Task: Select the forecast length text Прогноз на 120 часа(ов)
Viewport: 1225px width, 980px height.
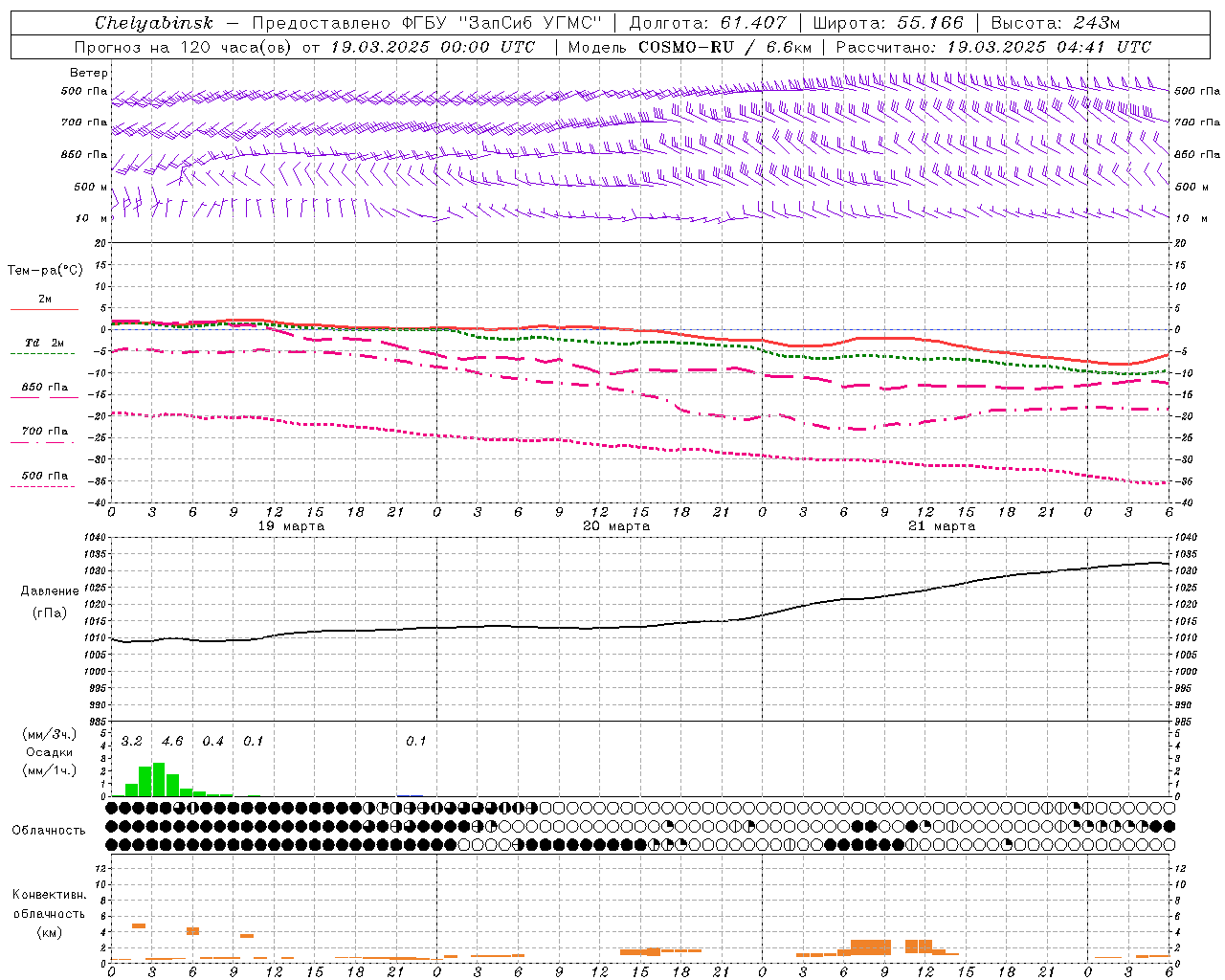Action: tap(185, 47)
